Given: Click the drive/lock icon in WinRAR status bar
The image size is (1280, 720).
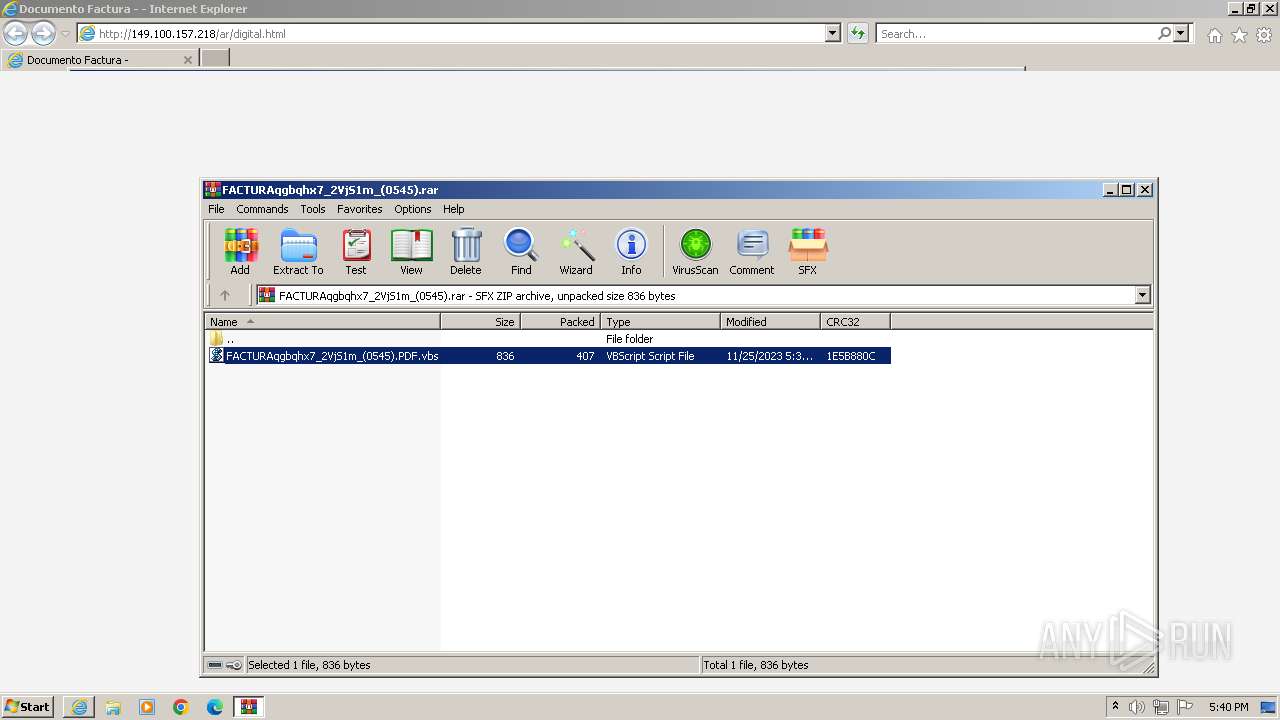Looking at the screenshot, I should [x=224, y=665].
